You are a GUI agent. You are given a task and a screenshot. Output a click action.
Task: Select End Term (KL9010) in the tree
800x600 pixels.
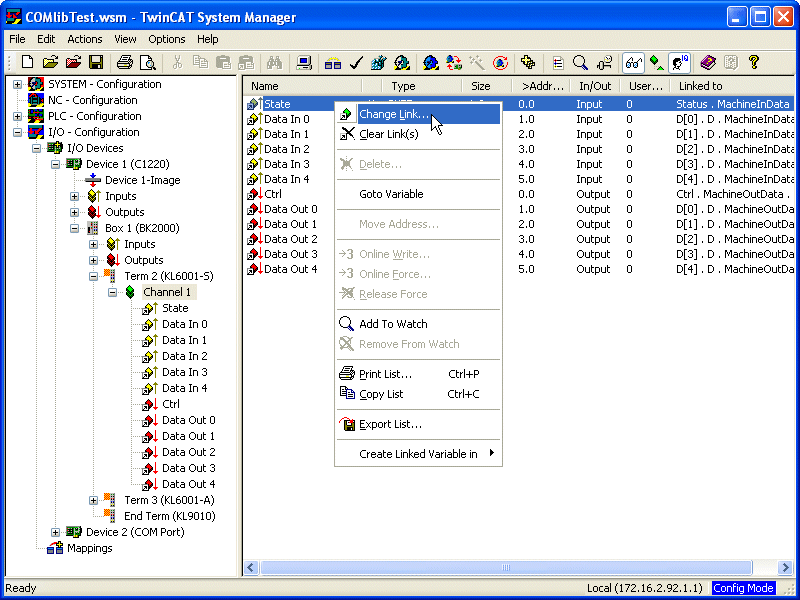point(170,516)
